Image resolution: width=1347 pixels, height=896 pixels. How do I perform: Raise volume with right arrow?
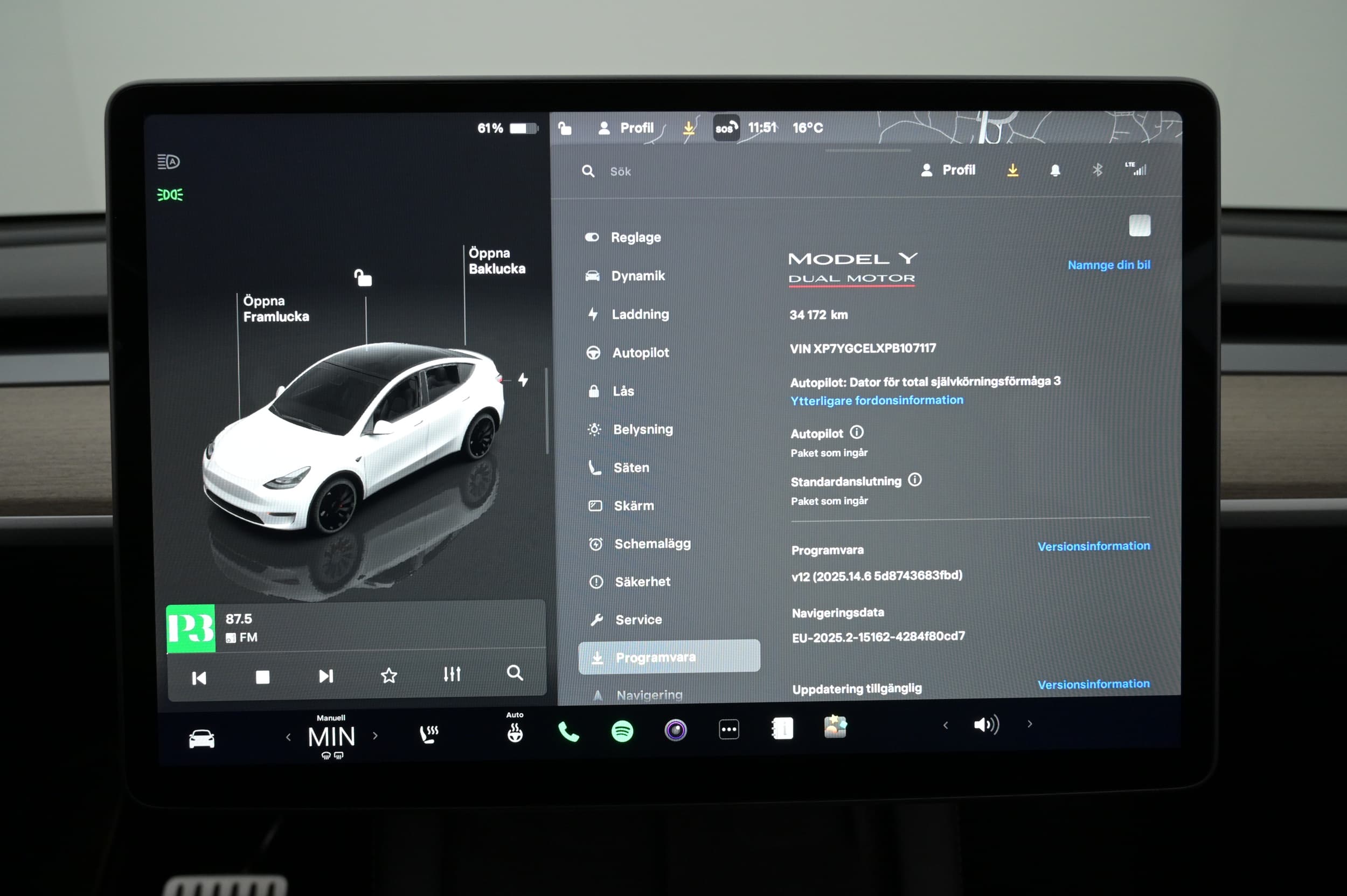pos(1030,724)
